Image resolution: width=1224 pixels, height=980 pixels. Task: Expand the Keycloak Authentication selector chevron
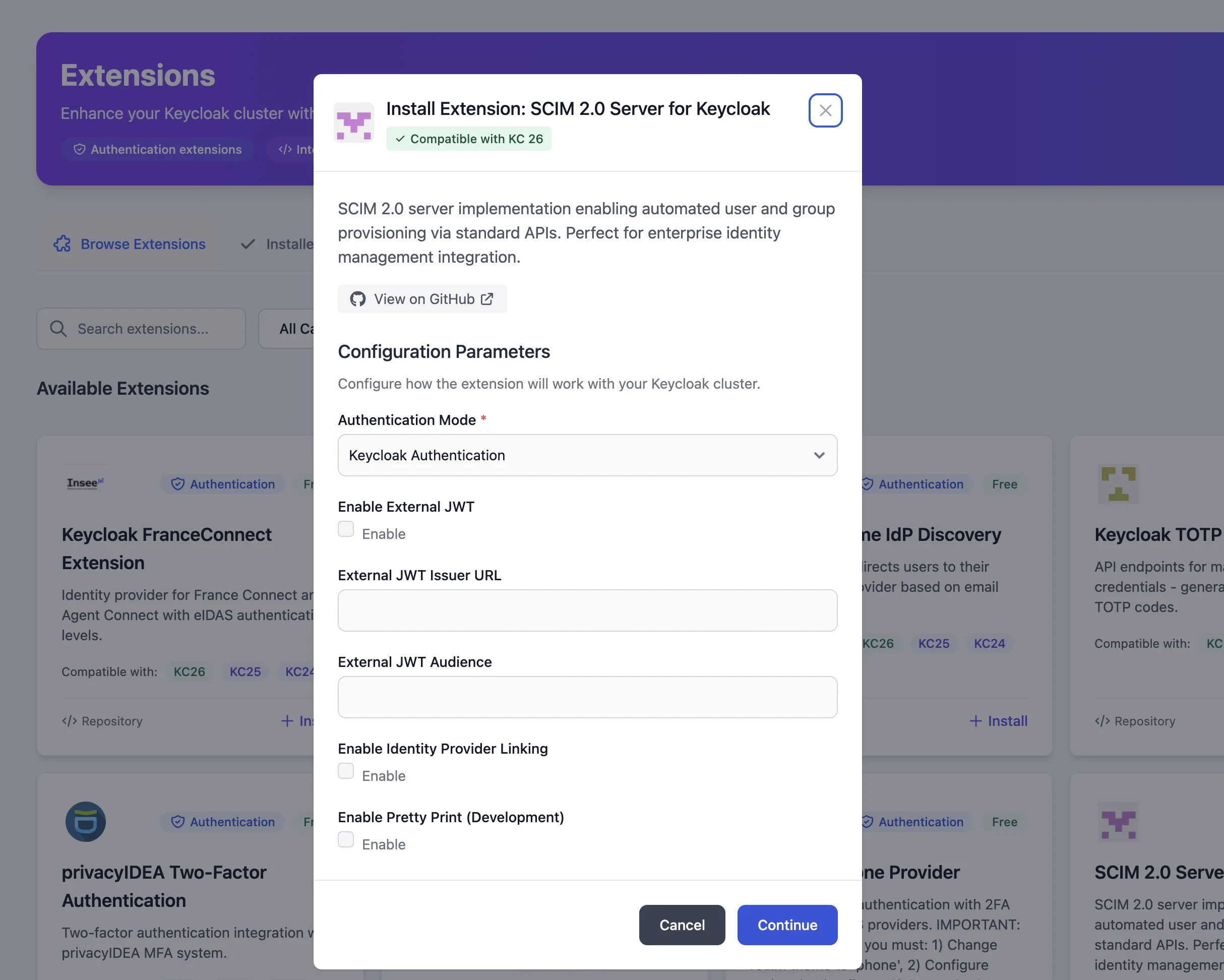point(819,455)
